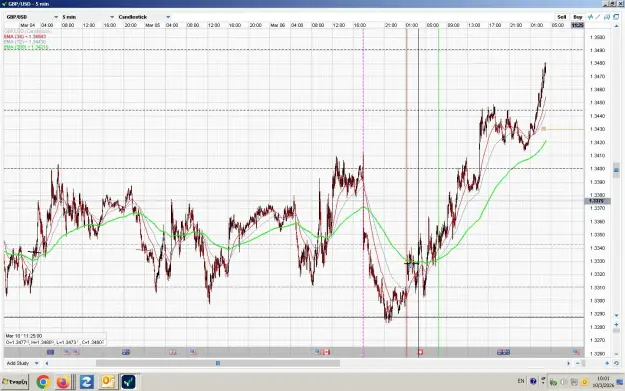Click the Buy button
625x391 pixels.
[x=578, y=17]
